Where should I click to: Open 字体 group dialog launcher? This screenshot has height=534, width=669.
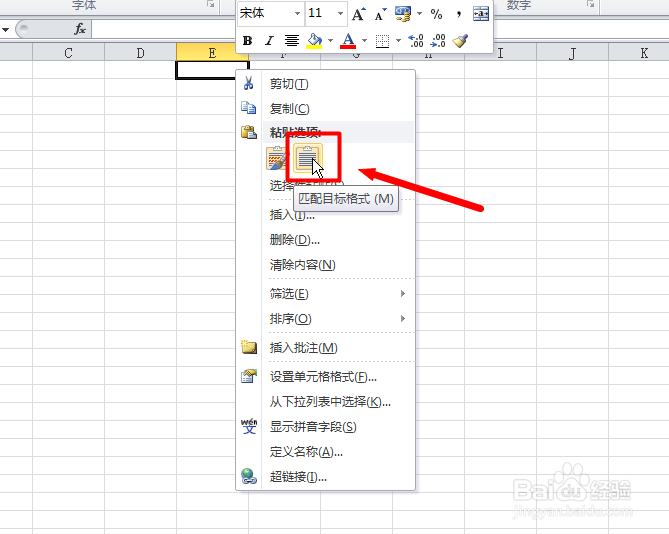[211, 4]
